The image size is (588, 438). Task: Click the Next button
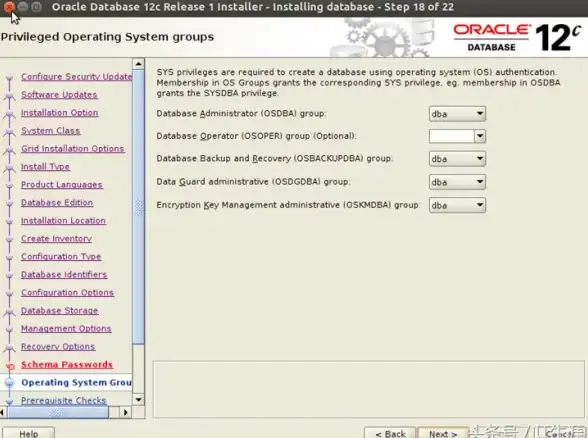click(x=443, y=434)
